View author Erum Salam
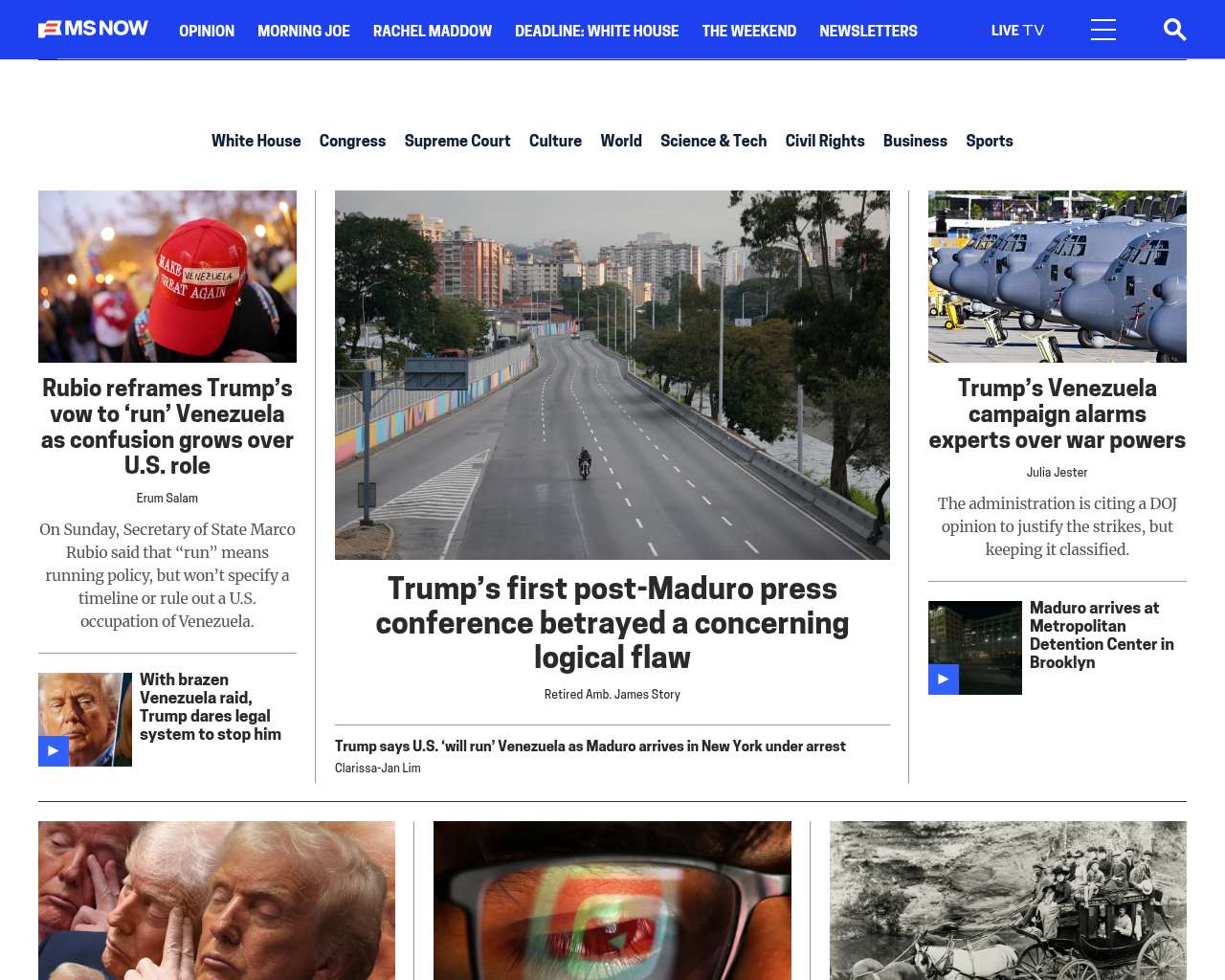The width and height of the screenshot is (1225, 980). pos(167,498)
